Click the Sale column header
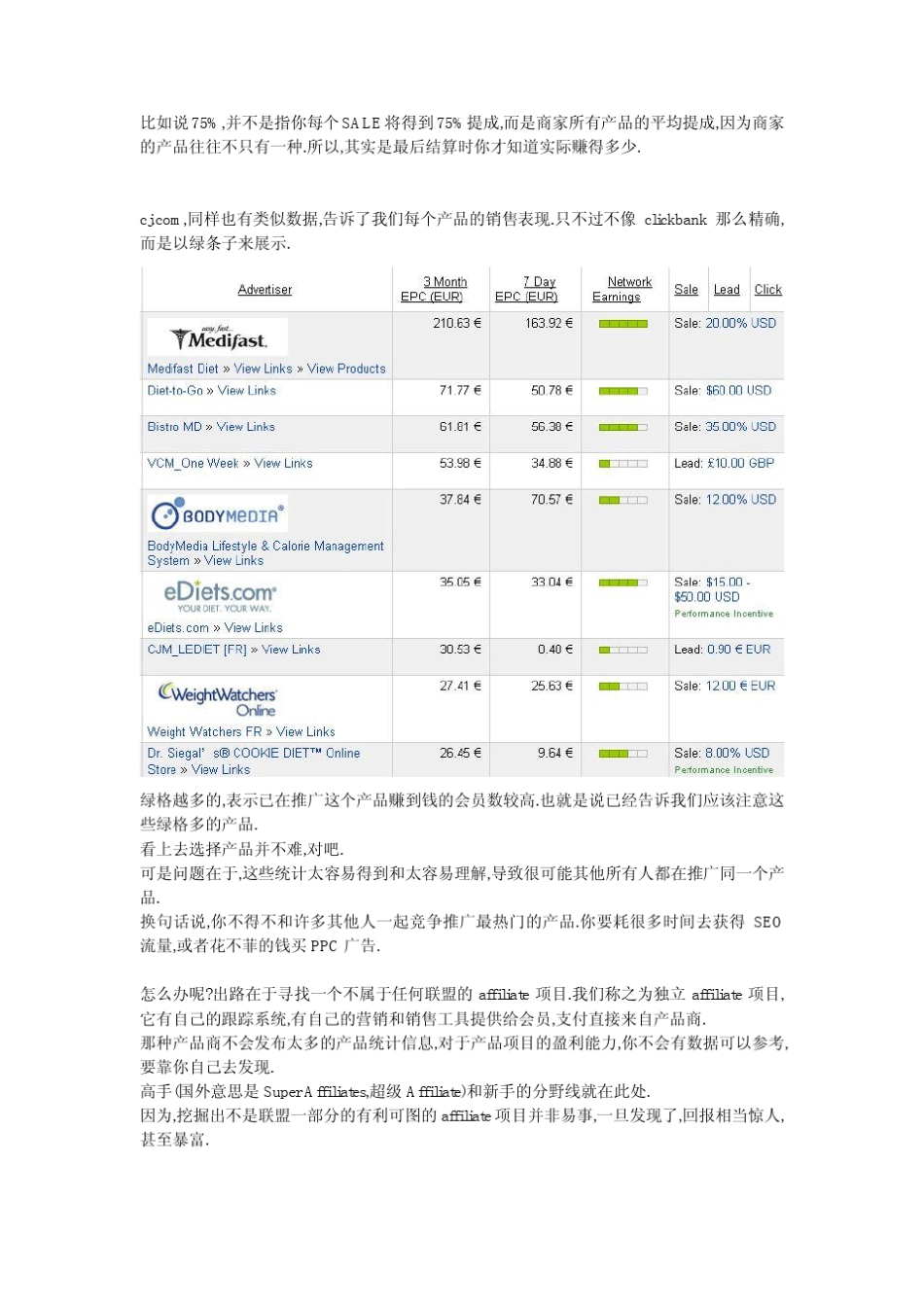Screen dimensions: 924x1306 [687, 290]
